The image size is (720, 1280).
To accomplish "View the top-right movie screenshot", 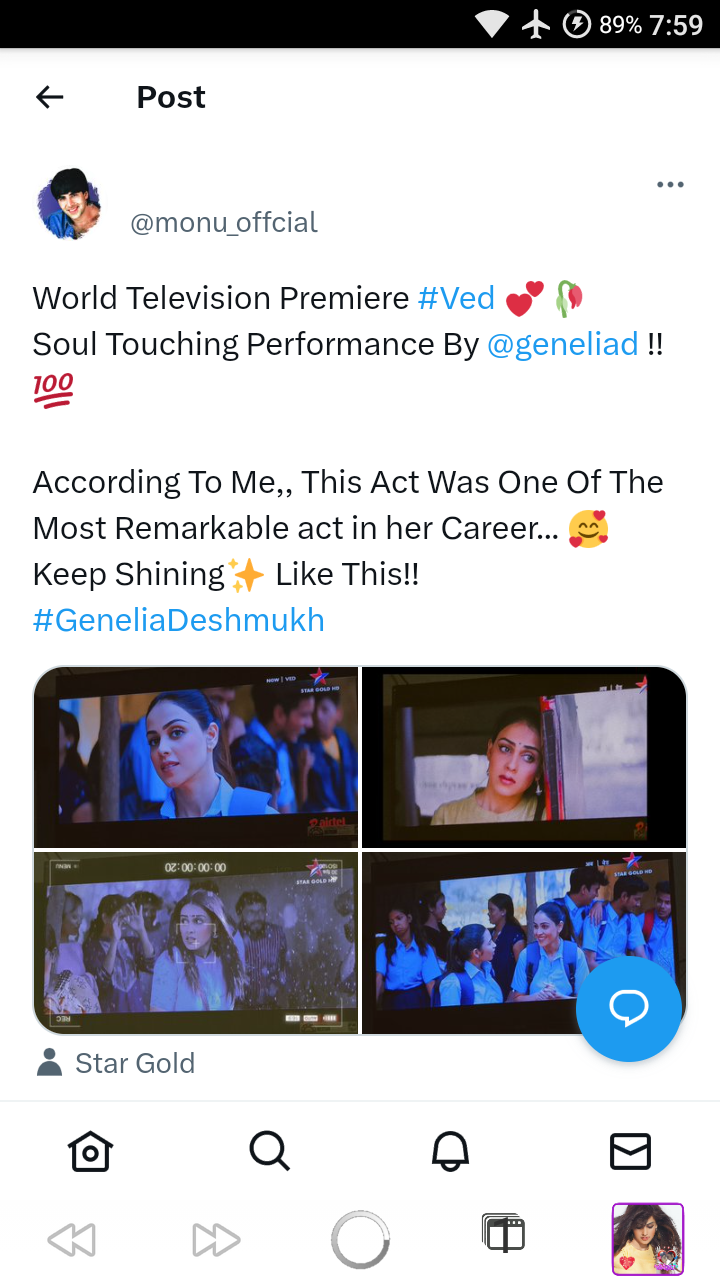I will [524, 757].
